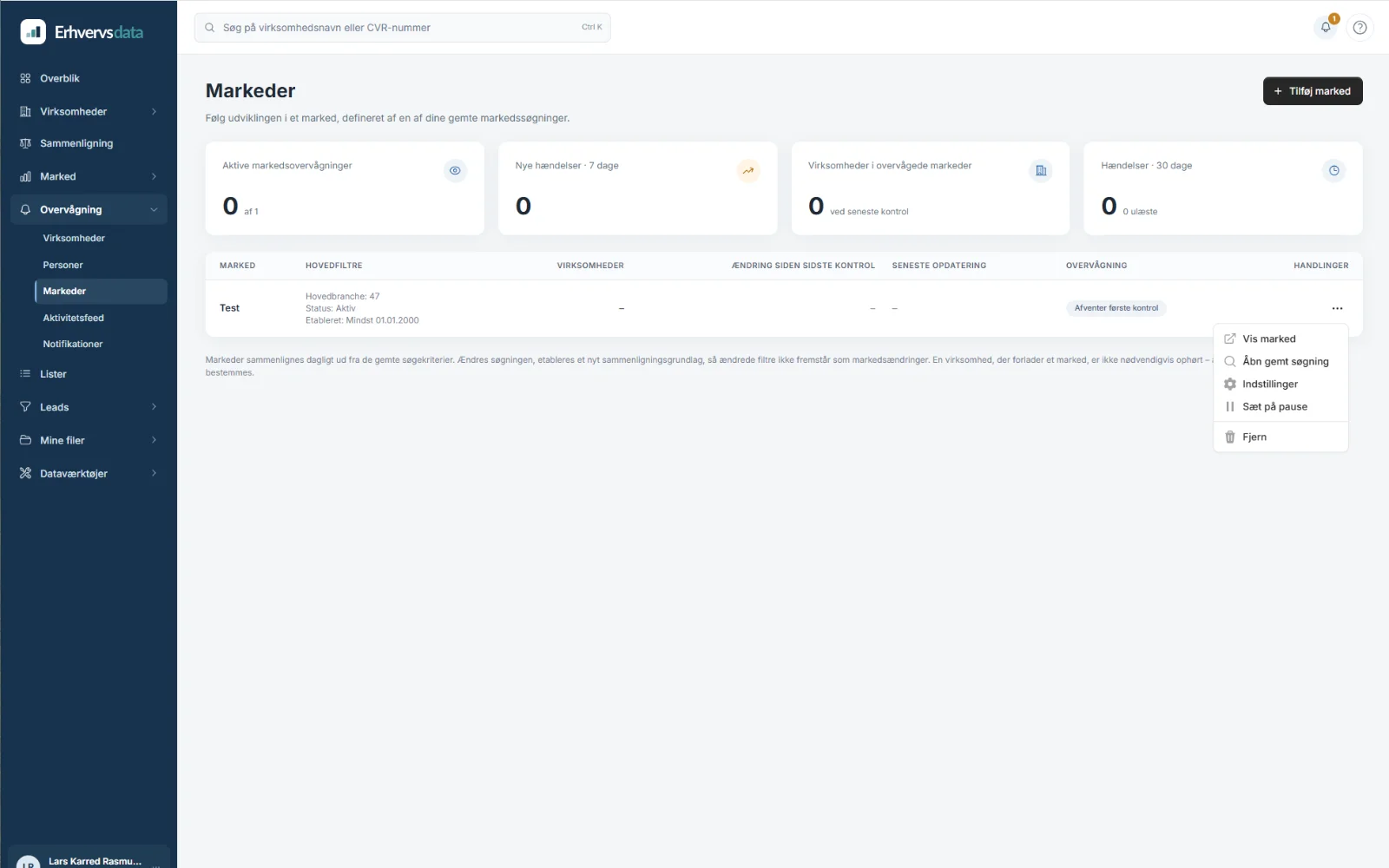This screenshot has height=868, width=1389.
Task: Click the company search input field
Action: pos(402,28)
